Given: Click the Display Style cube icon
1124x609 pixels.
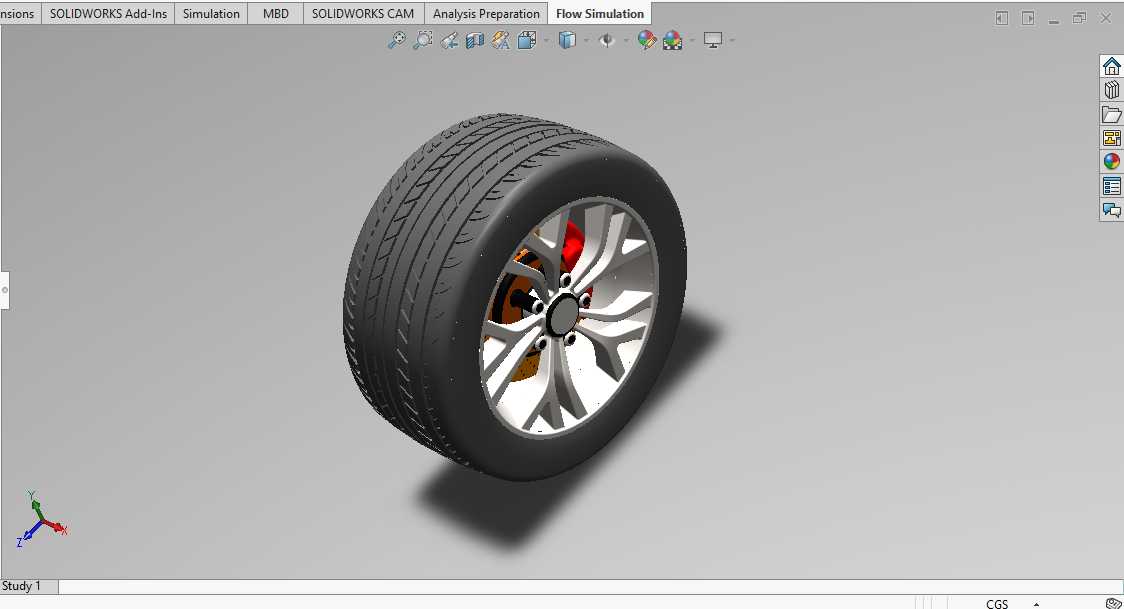Looking at the screenshot, I should coord(567,40).
